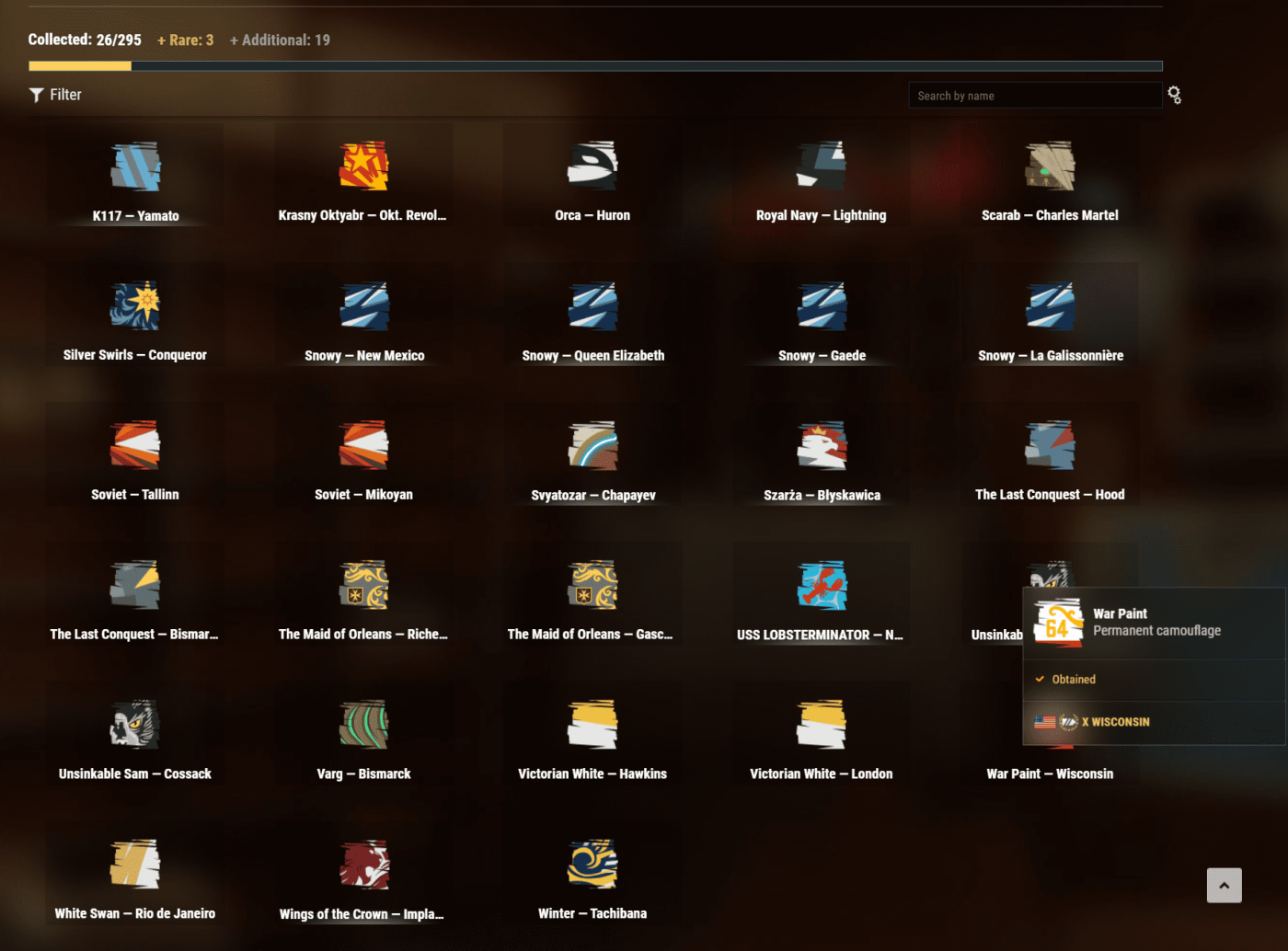Viewport: 1288px width, 951px height.
Task: Select the White Swan – Rio de Janeiro icon
Action: pyautogui.click(x=135, y=865)
